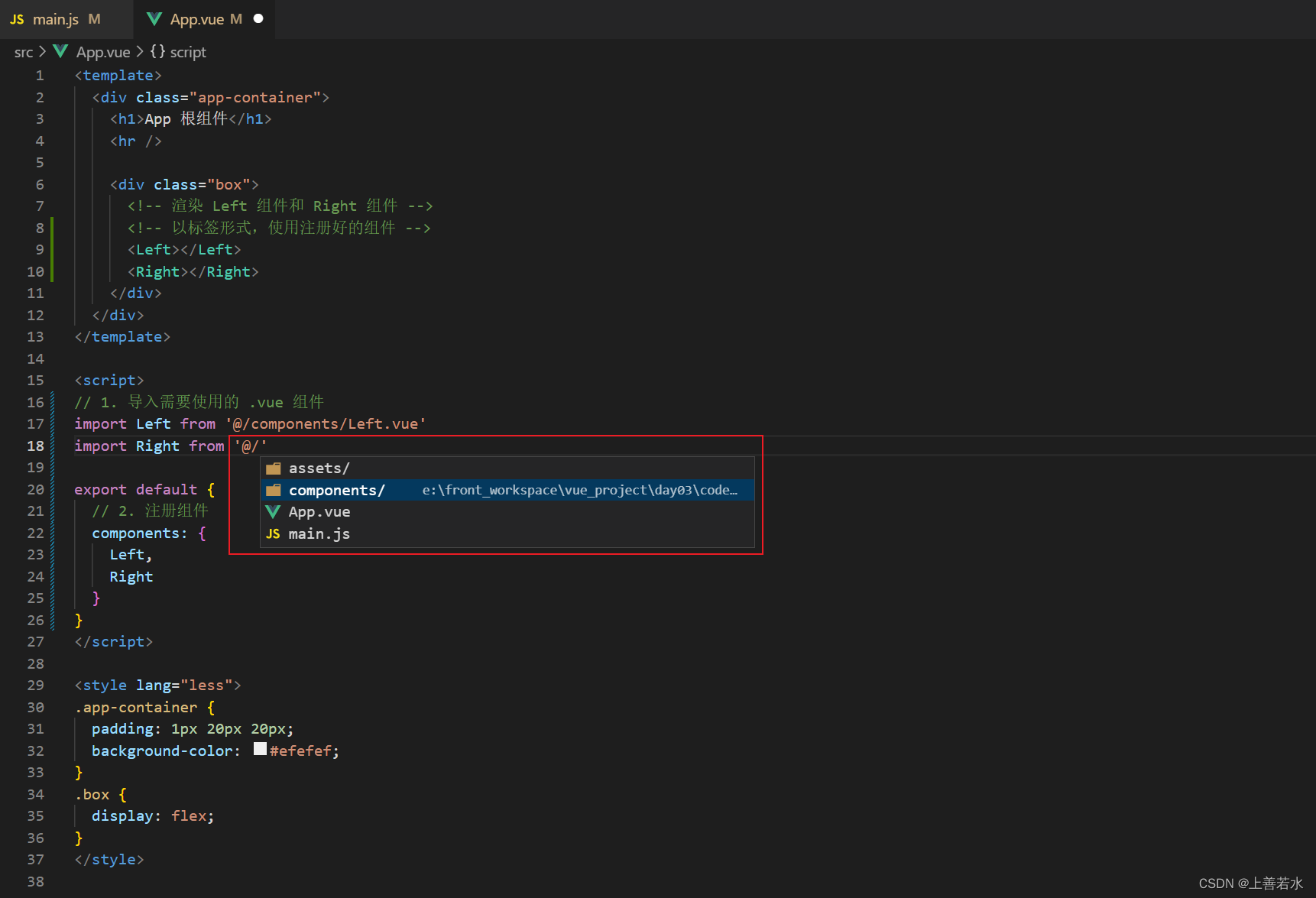Click the <Left></Left> component tag
This screenshot has height=898, width=1316.
click(x=184, y=250)
